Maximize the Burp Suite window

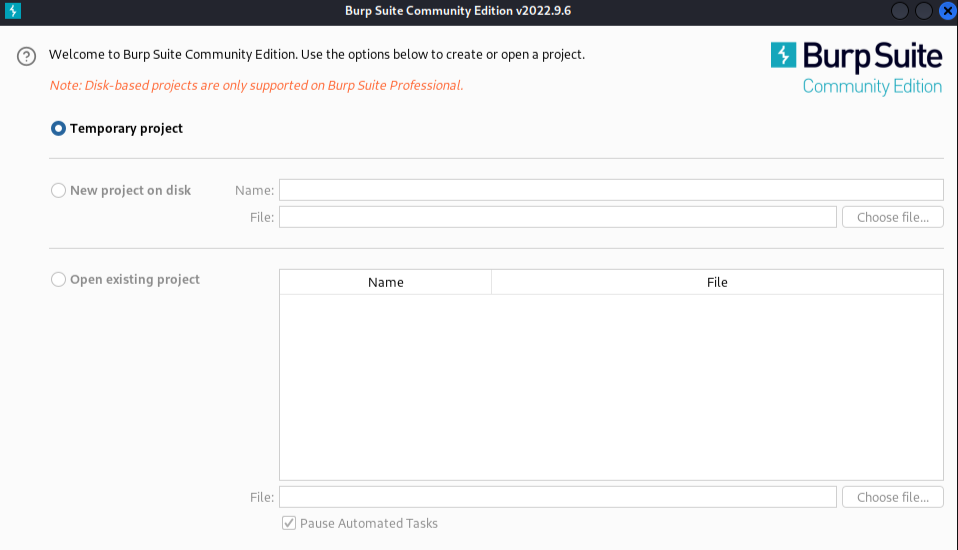pyautogui.click(x=924, y=11)
